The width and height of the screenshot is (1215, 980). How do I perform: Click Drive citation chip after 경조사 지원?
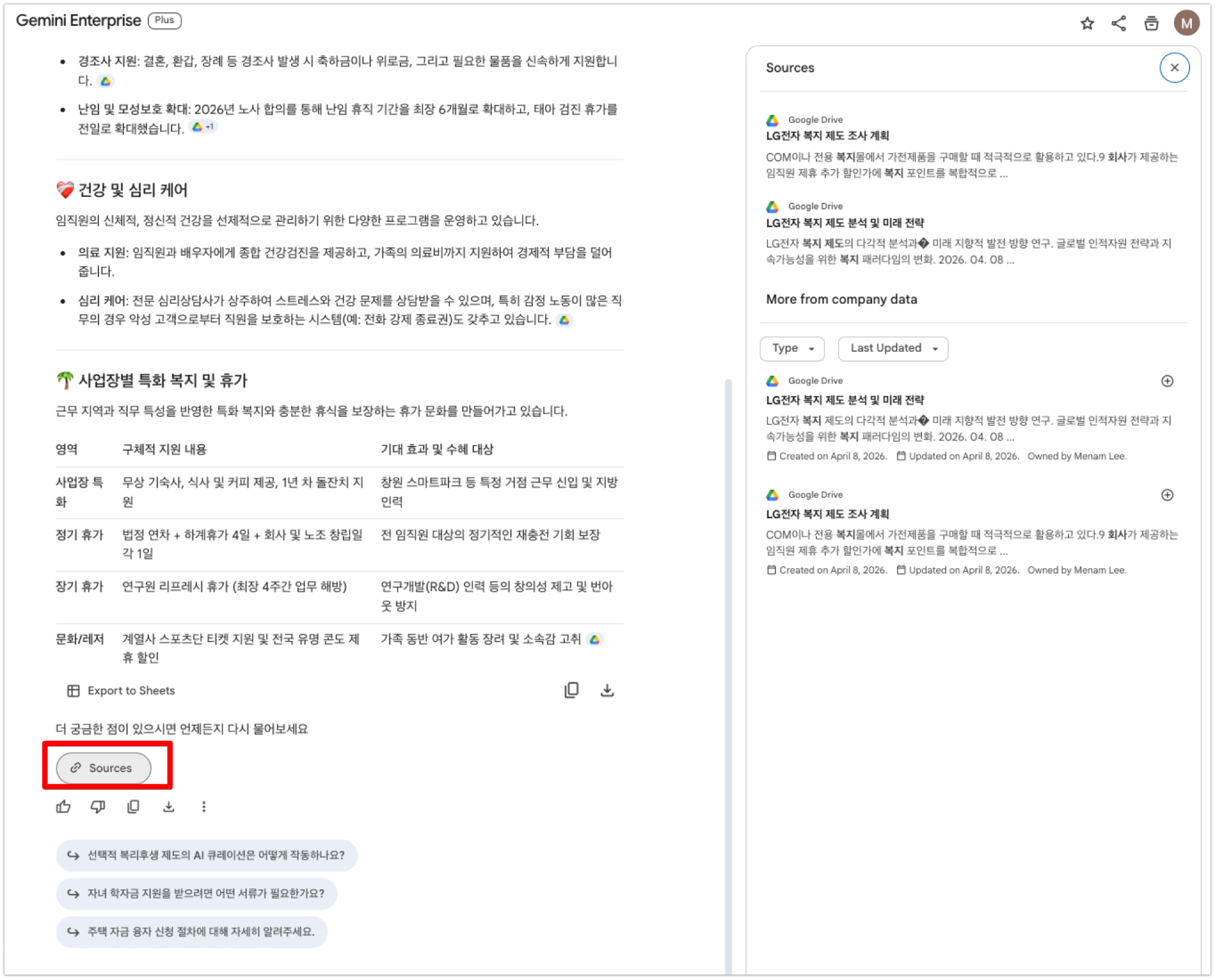tap(106, 81)
